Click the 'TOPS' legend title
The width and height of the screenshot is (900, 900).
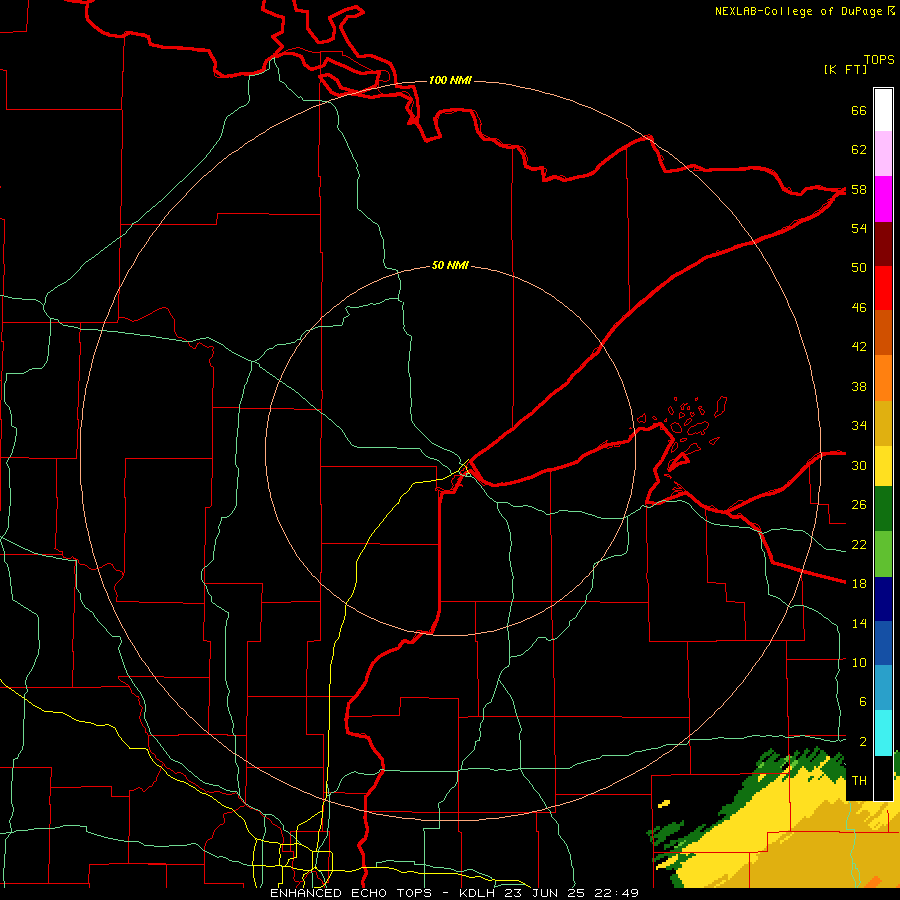[879, 60]
